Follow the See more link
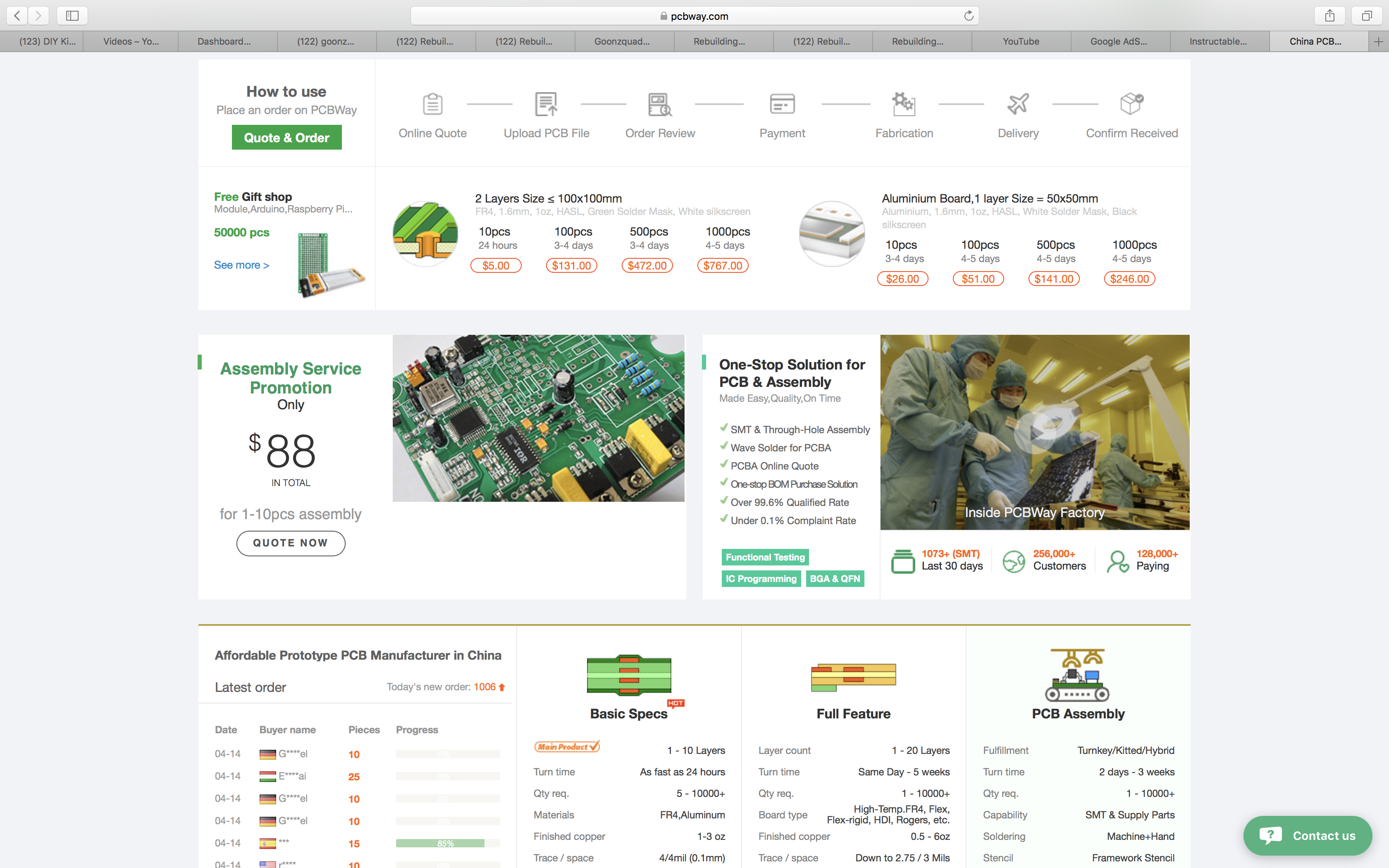1389x868 pixels. [242, 265]
